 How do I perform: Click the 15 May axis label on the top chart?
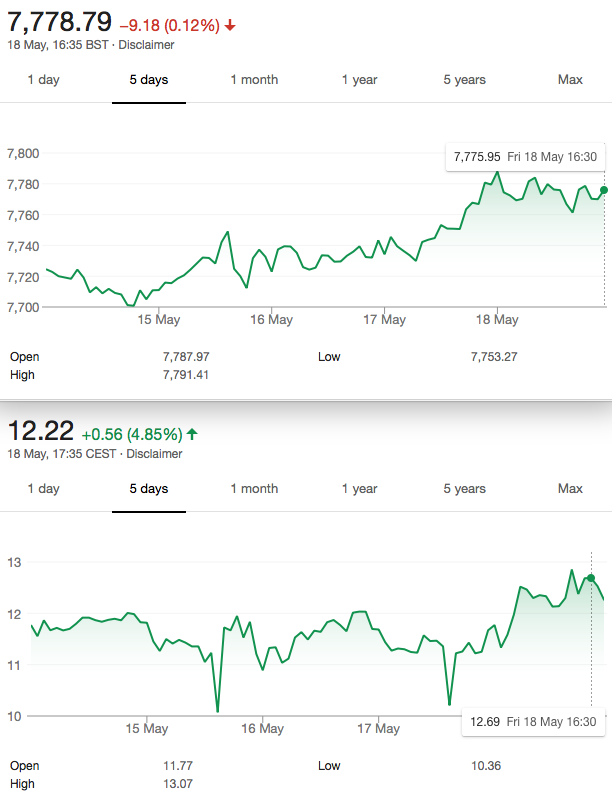click(x=158, y=319)
